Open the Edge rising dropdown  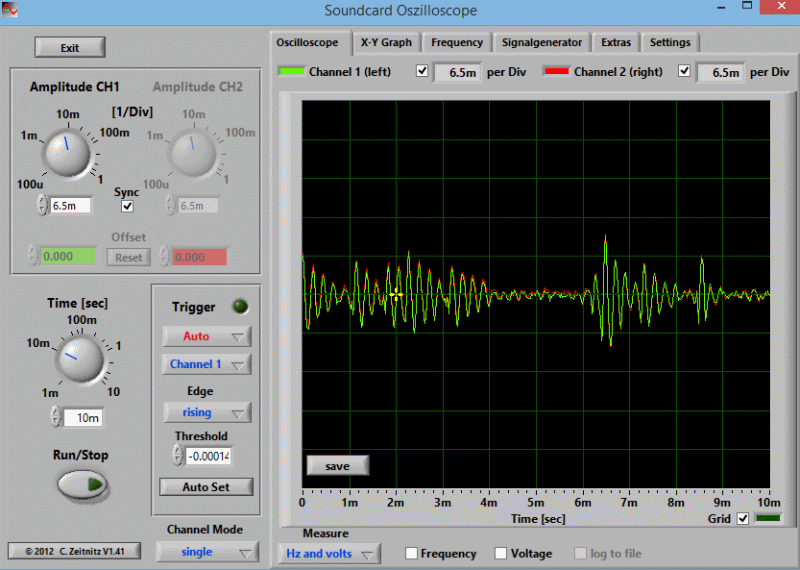(207, 412)
